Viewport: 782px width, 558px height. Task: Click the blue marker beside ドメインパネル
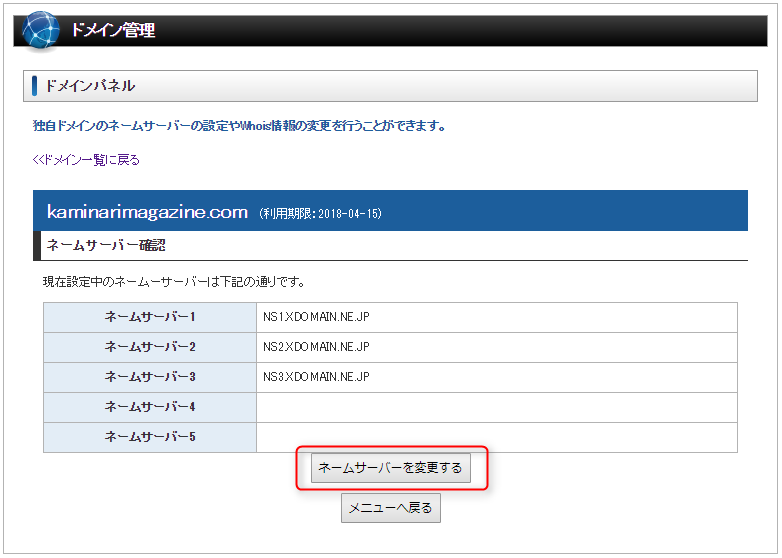34,86
